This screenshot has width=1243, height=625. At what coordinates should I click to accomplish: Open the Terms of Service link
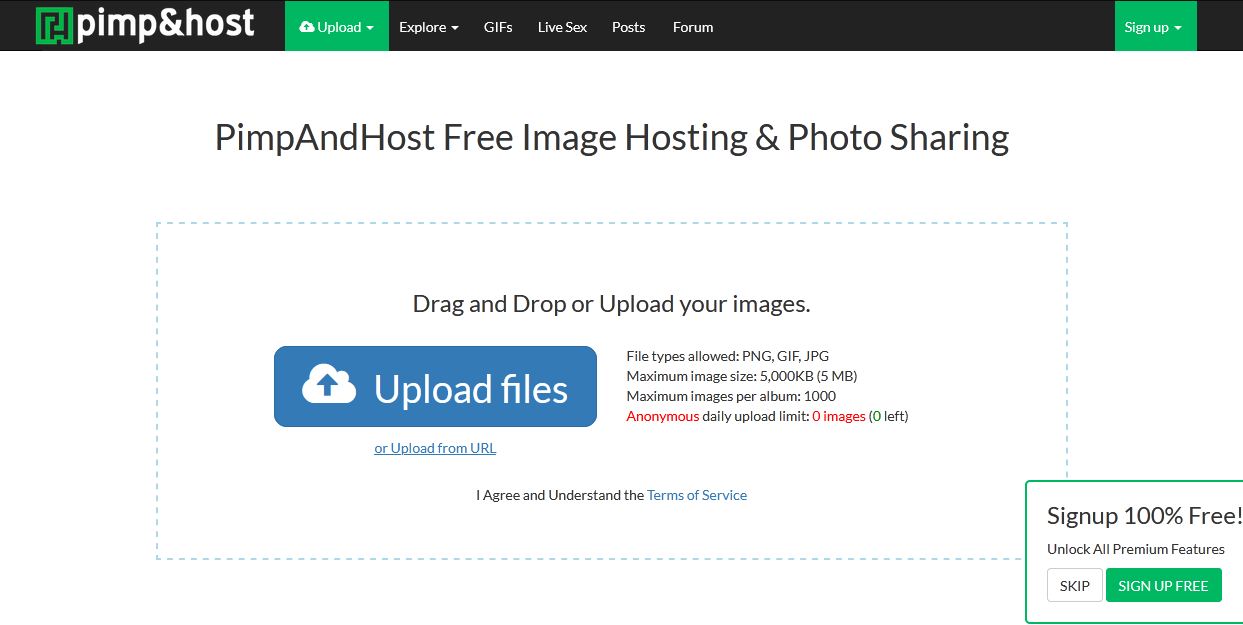coord(697,495)
